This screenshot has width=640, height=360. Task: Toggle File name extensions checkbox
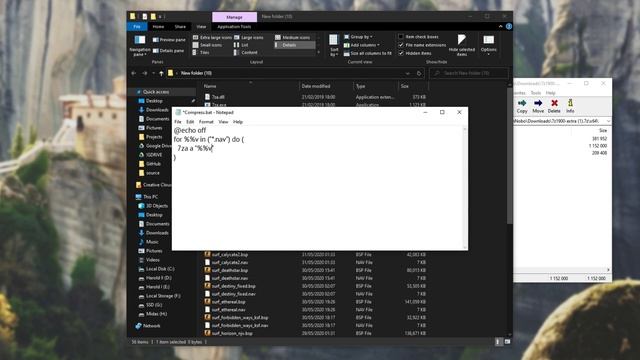(x=401, y=45)
